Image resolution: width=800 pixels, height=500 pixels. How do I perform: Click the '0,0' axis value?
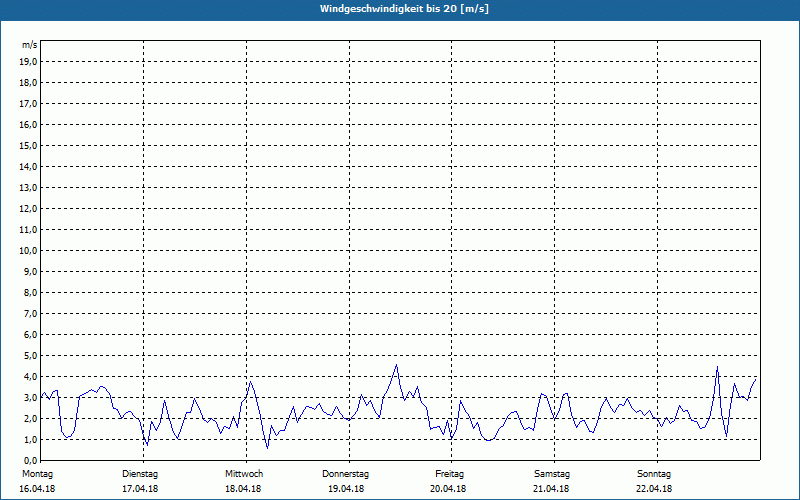[30, 460]
